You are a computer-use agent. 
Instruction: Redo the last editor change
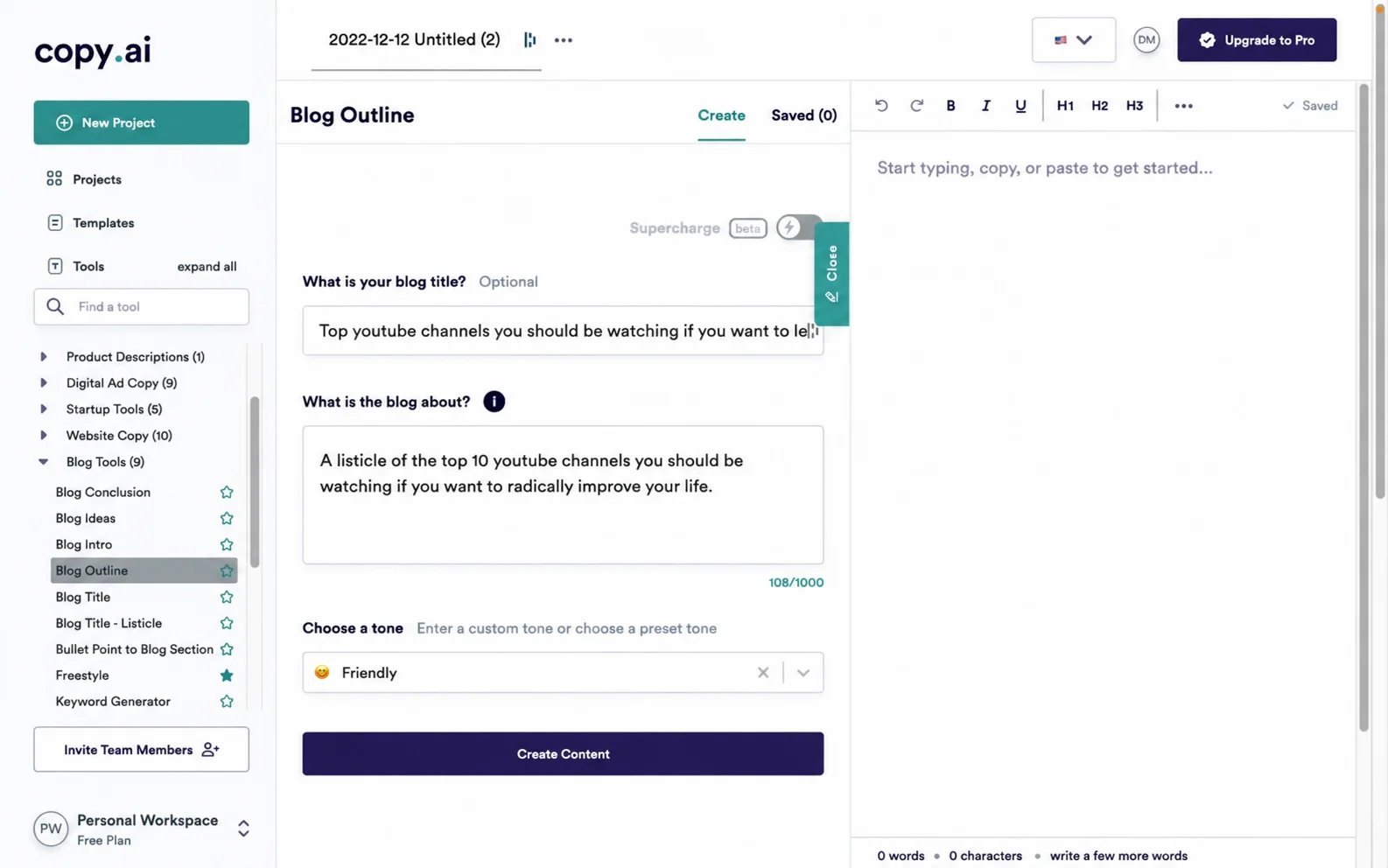click(x=916, y=106)
